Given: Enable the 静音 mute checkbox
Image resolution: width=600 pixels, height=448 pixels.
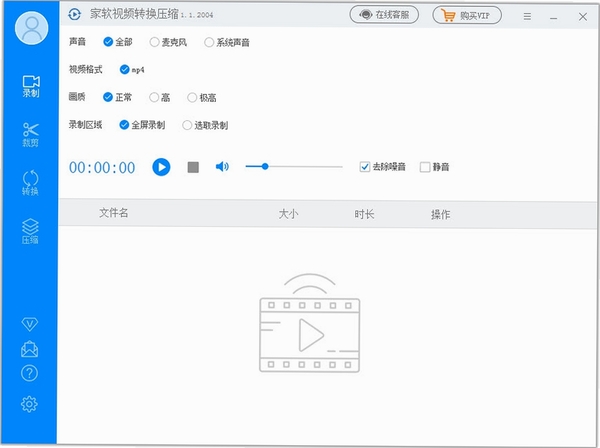Looking at the screenshot, I should pyautogui.click(x=435, y=167).
